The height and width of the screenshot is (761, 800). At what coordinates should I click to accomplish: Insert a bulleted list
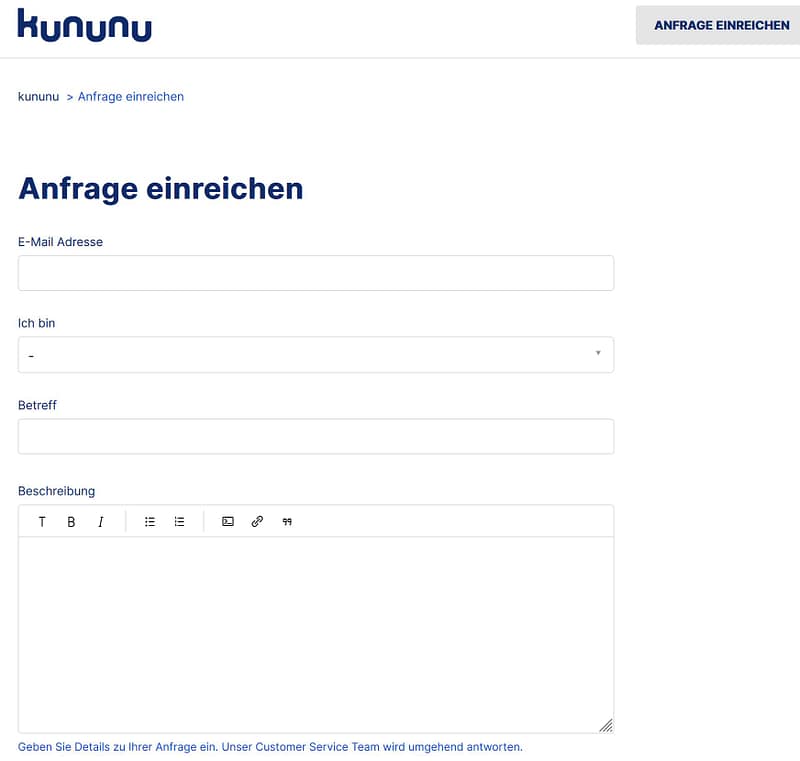(150, 522)
